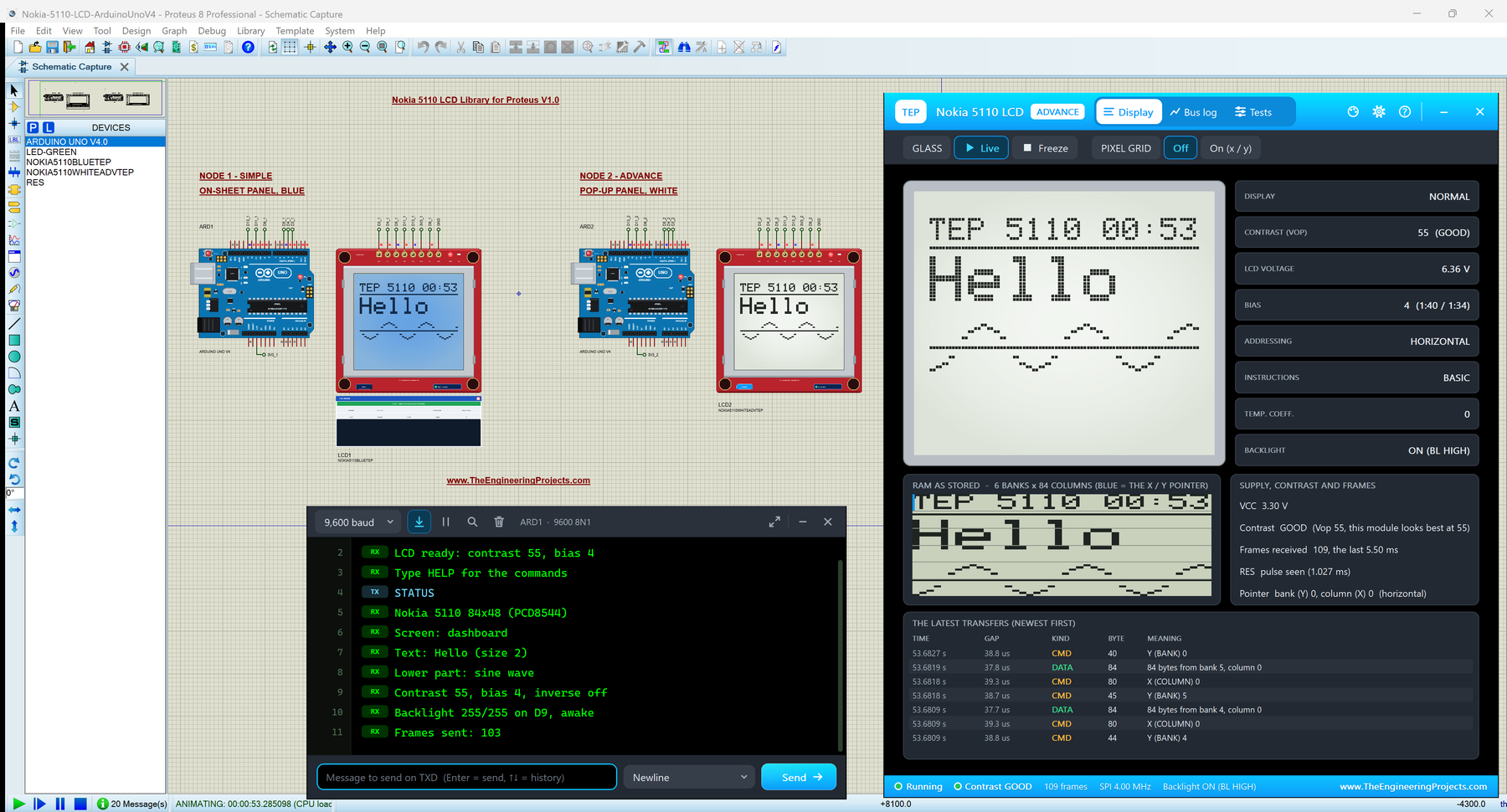Click the Save Project toolbar icon
The height and width of the screenshot is (812, 1507).
pos(52,48)
